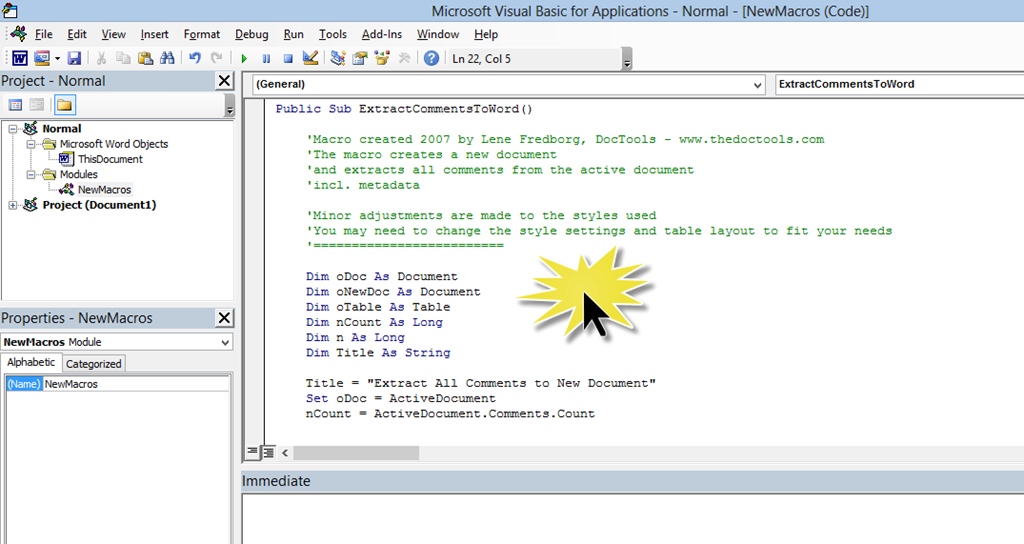
Task: Click the VBA window system menu icon
Action: point(10,10)
